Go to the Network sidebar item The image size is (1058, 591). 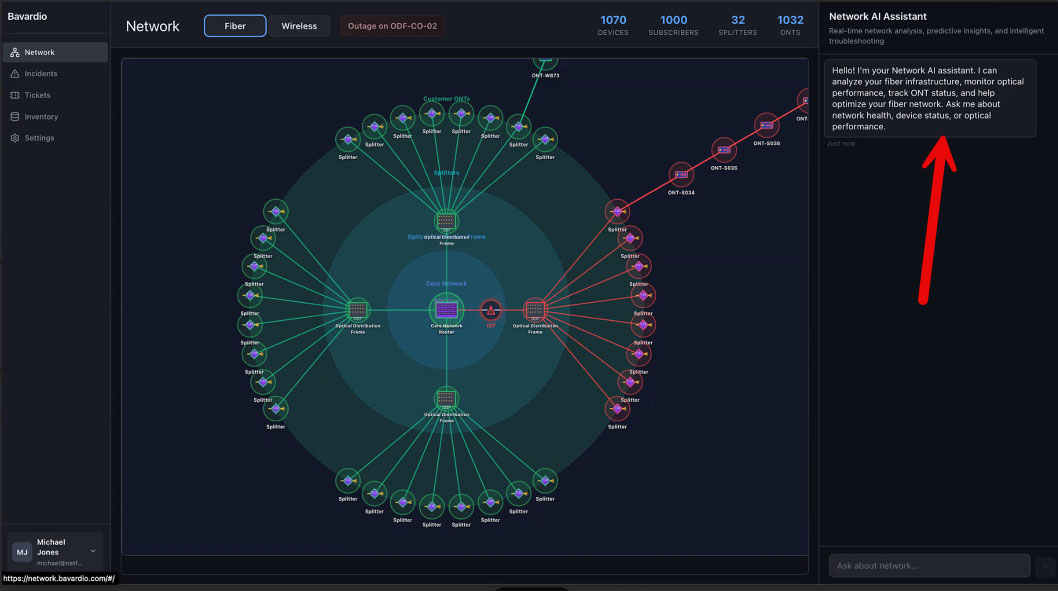point(40,52)
